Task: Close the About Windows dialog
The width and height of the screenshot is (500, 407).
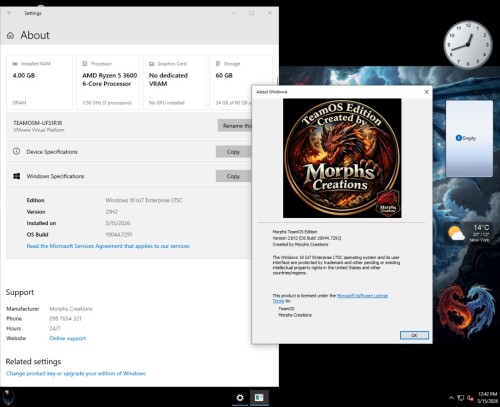Action: click(x=426, y=92)
